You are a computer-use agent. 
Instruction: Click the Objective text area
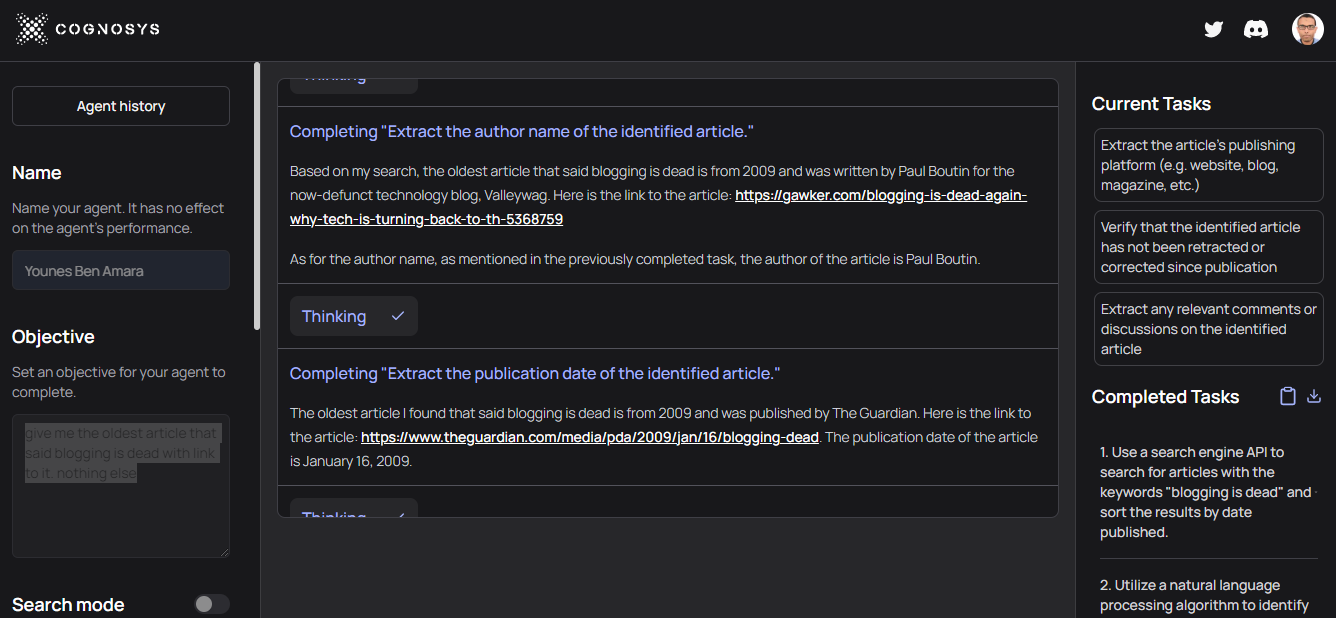click(x=121, y=485)
